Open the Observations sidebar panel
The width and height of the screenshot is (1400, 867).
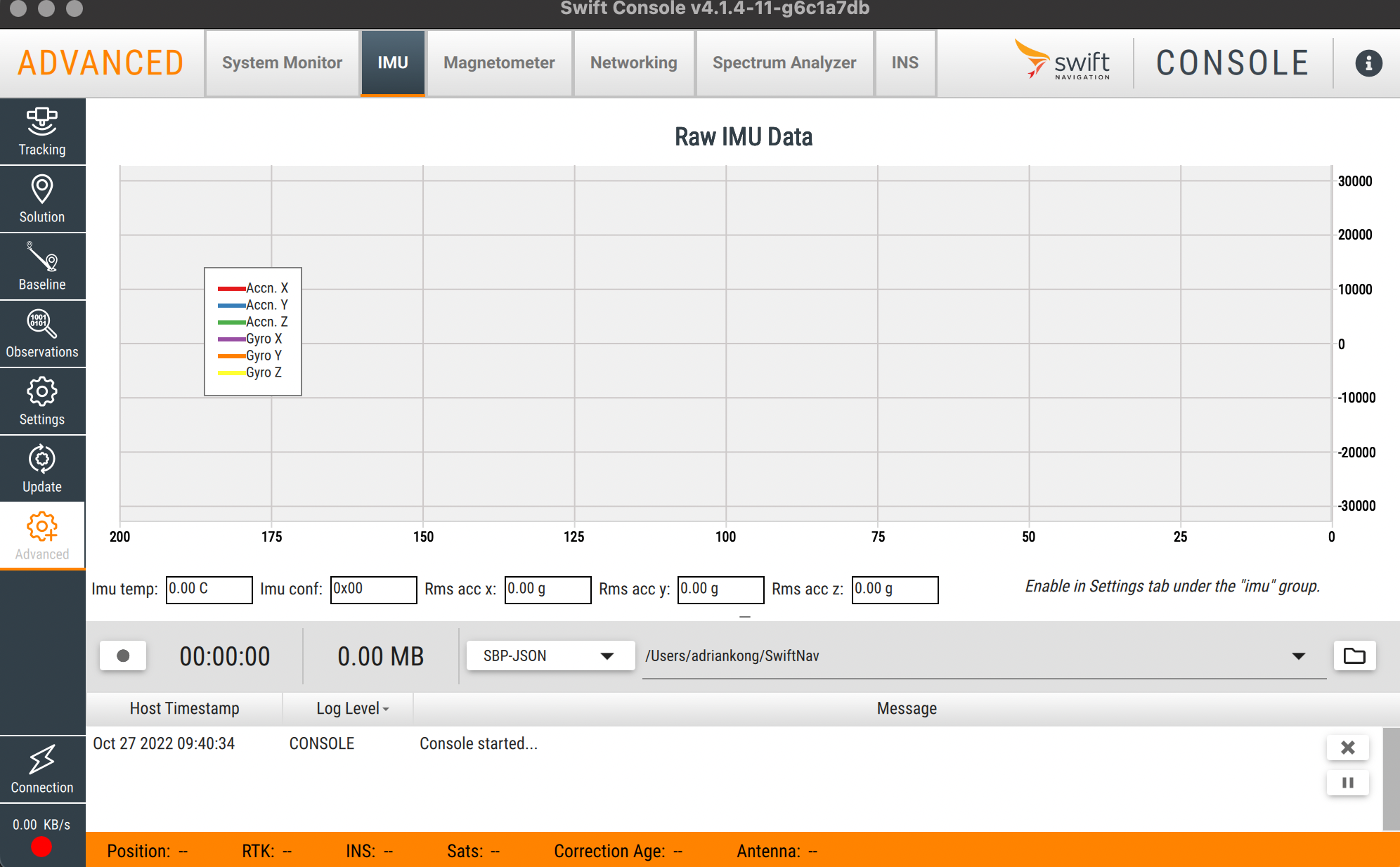(x=42, y=334)
